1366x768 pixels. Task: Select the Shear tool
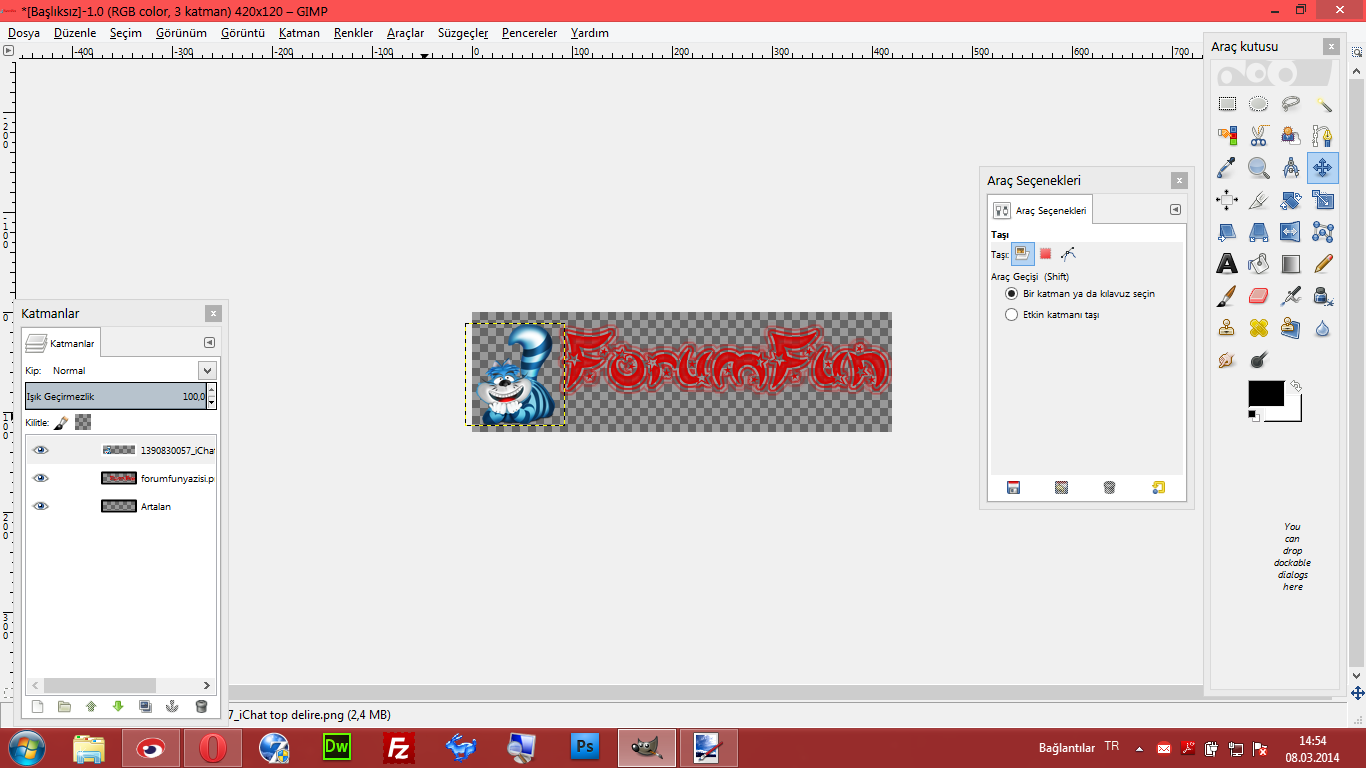[1227, 231]
